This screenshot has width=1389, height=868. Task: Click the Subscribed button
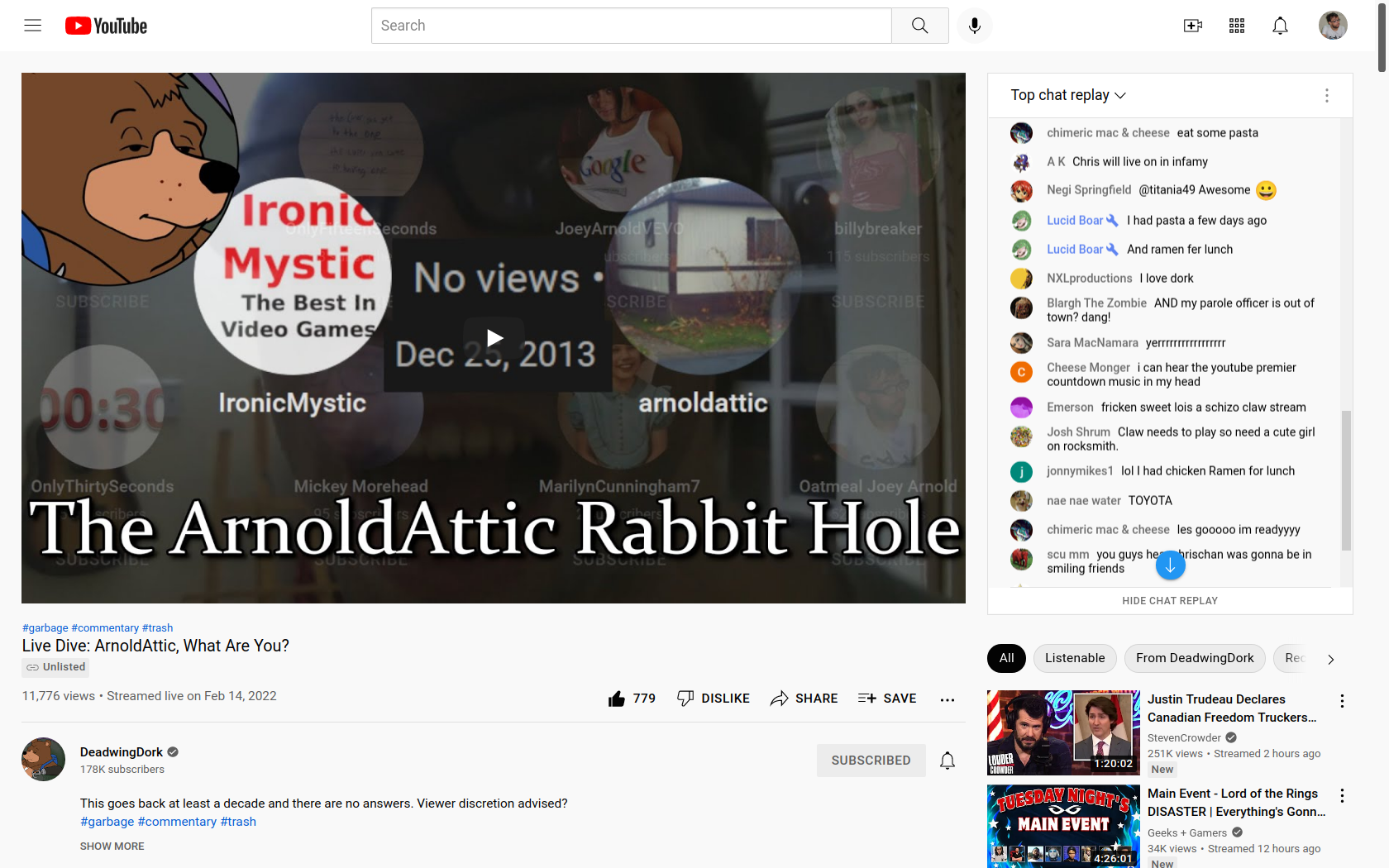(x=871, y=761)
